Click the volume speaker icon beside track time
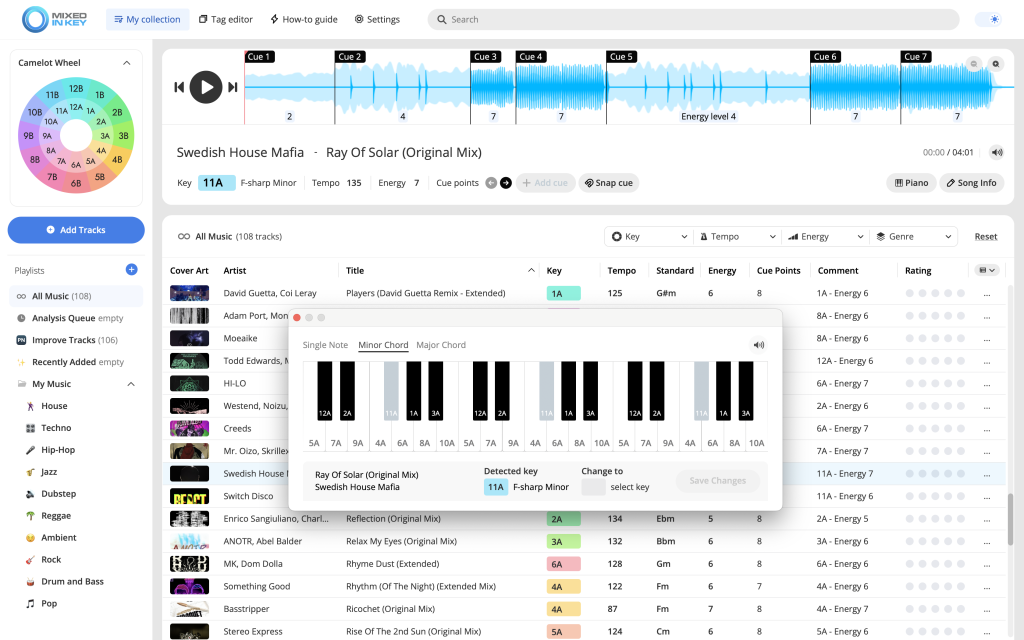The width and height of the screenshot is (1024, 640). pyautogui.click(x=996, y=153)
